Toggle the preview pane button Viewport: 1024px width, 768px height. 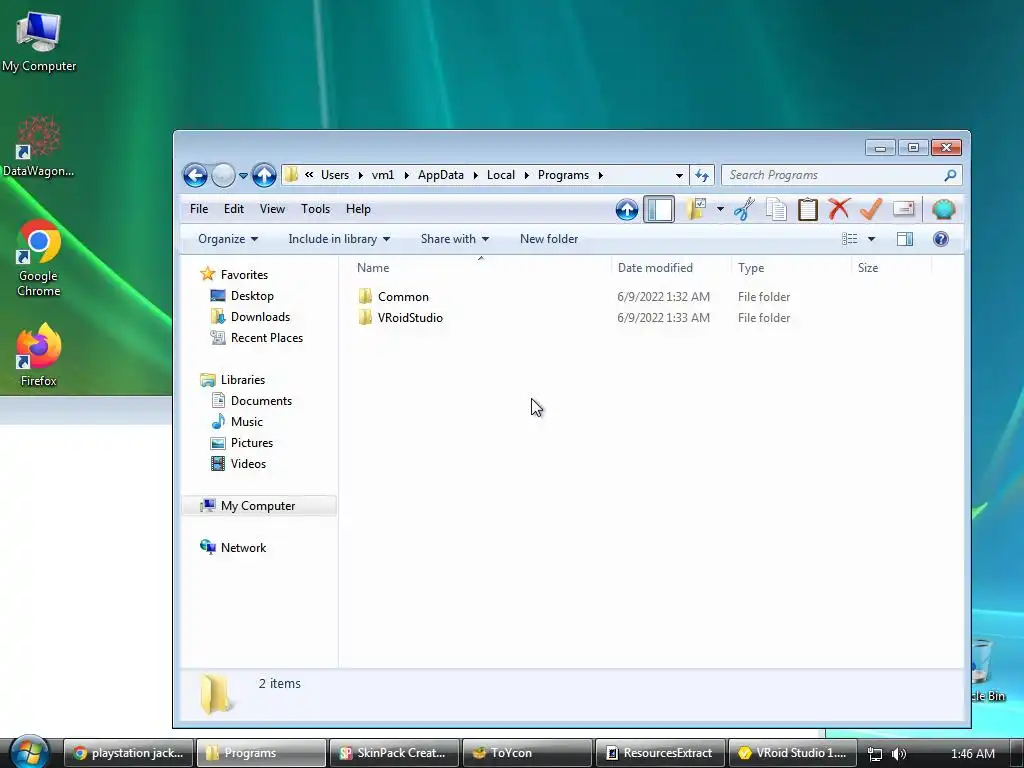pyautogui.click(x=905, y=239)
